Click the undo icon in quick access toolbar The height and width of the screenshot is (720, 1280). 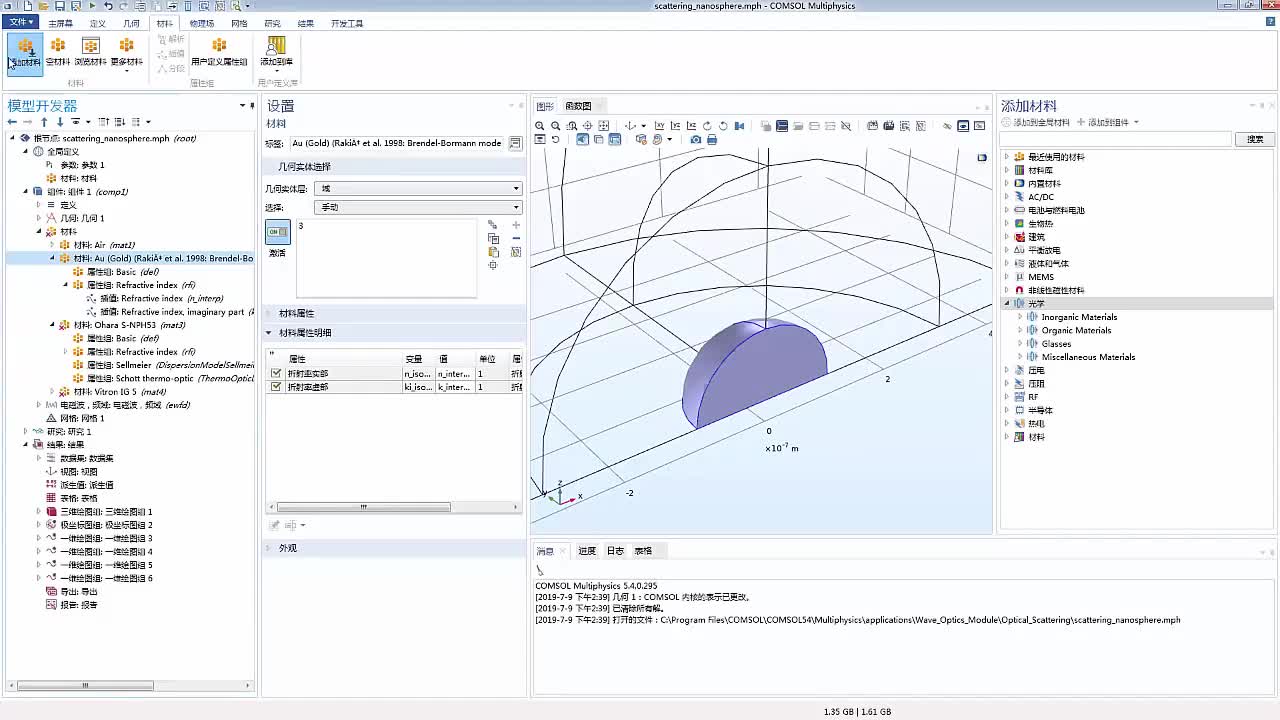(108, 6)
